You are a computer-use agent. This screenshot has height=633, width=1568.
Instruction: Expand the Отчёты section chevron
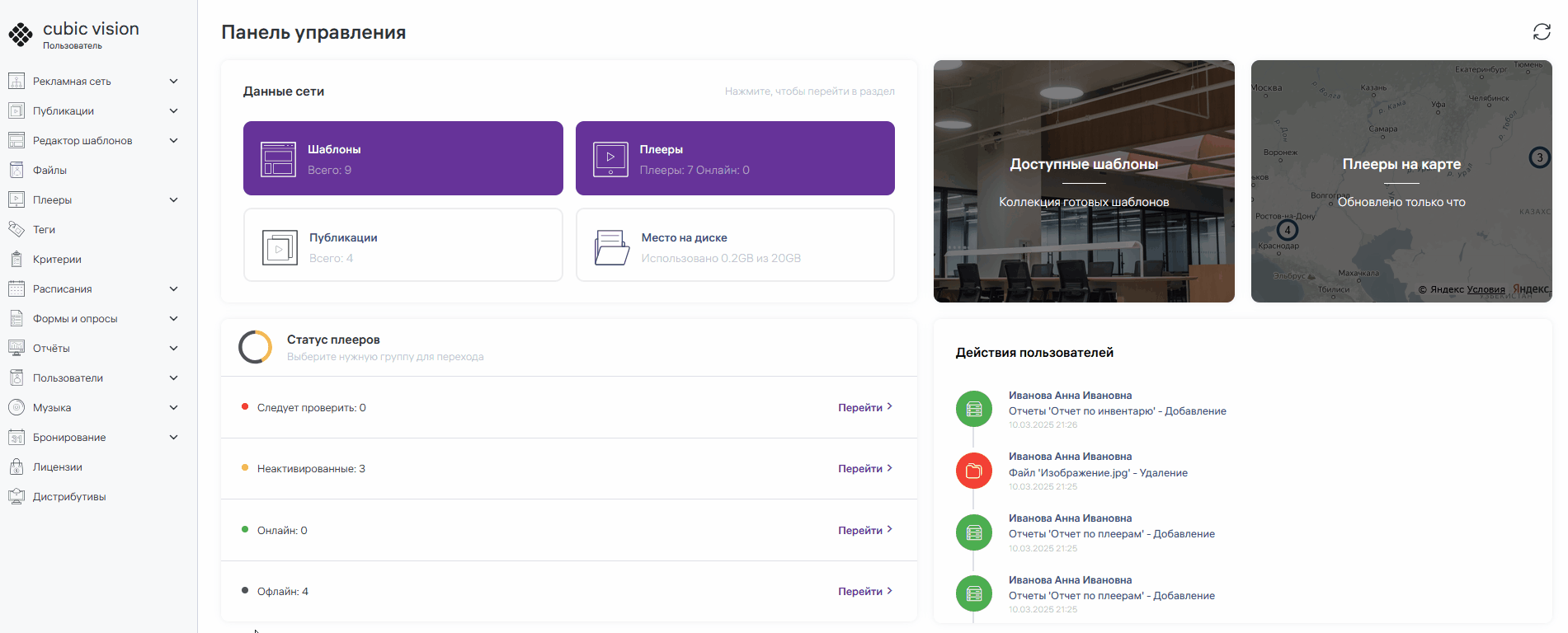(x=173, y=349)
